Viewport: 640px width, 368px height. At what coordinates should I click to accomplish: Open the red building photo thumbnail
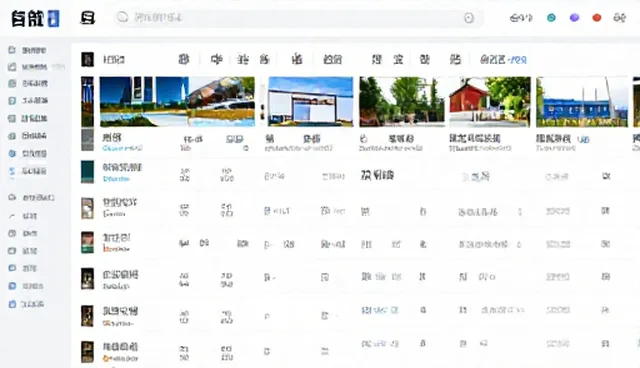(490, 102)
